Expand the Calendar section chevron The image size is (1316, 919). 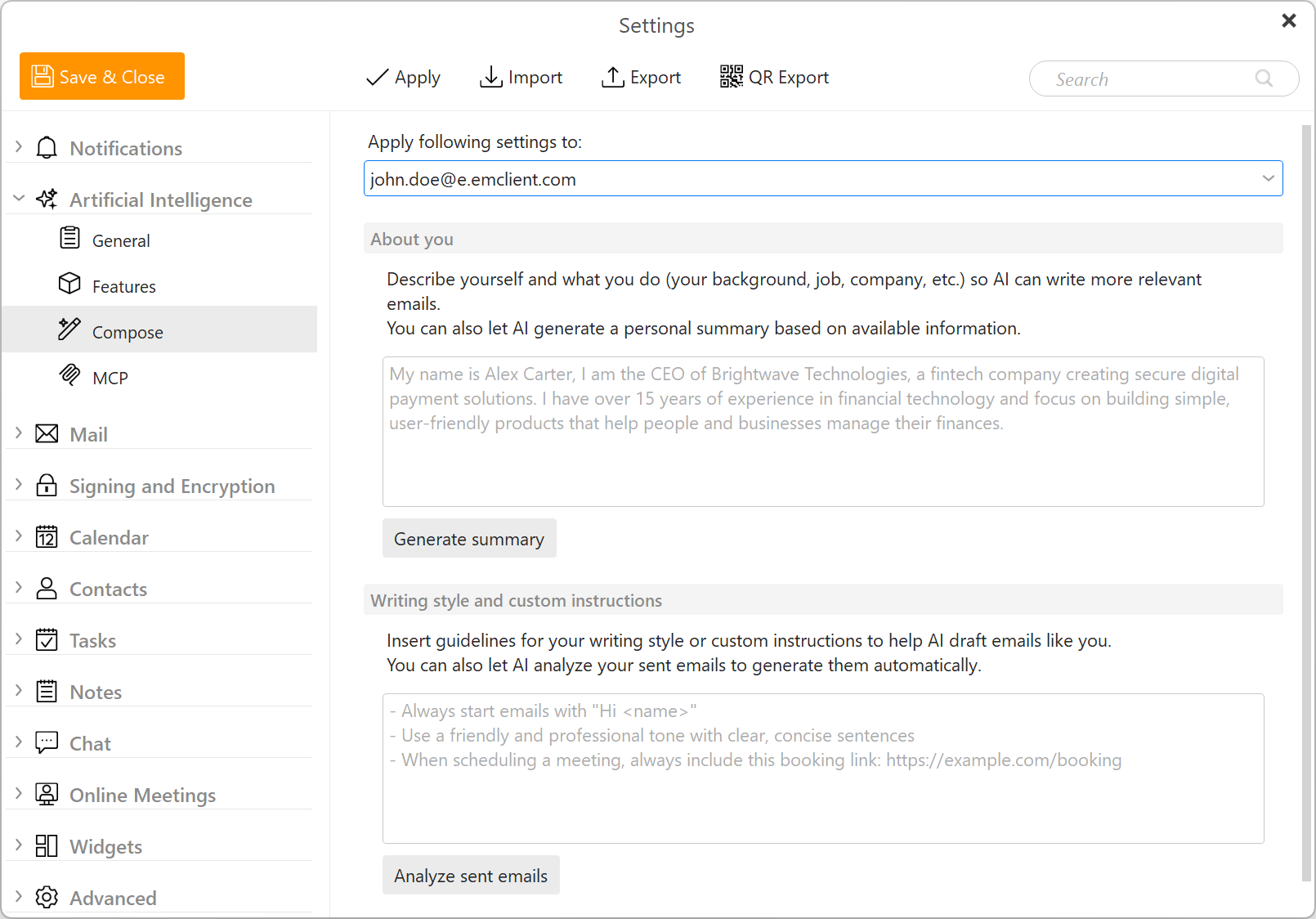(19, 536)
